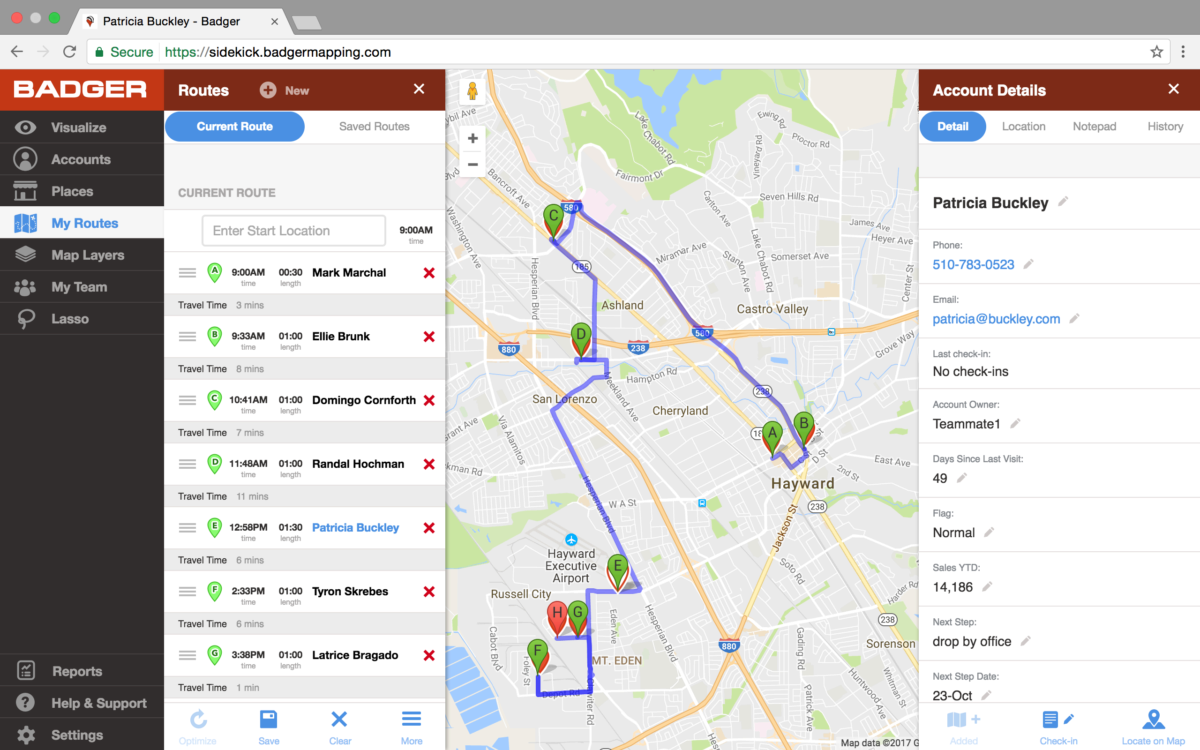Select the Lasso tool

(60, 318)
